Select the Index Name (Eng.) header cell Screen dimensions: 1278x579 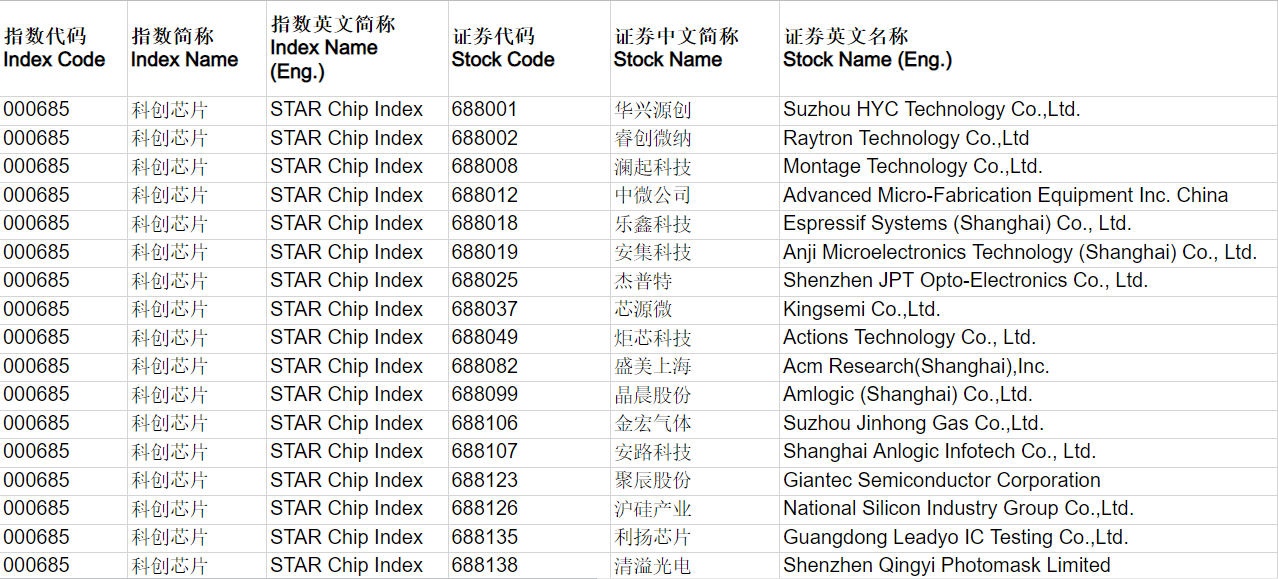[357, 48]
